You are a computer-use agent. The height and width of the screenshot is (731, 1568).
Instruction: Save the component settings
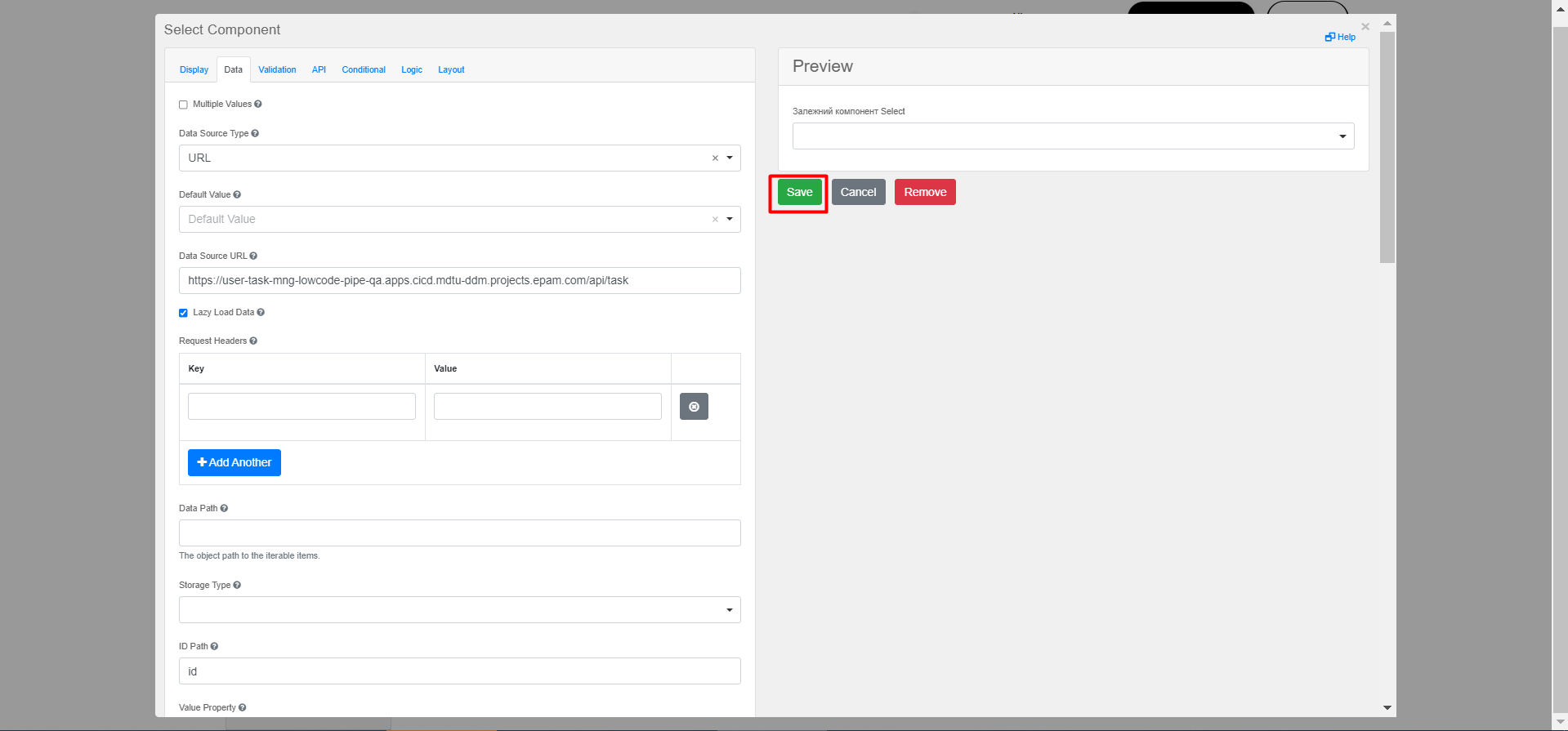(799, 192)
